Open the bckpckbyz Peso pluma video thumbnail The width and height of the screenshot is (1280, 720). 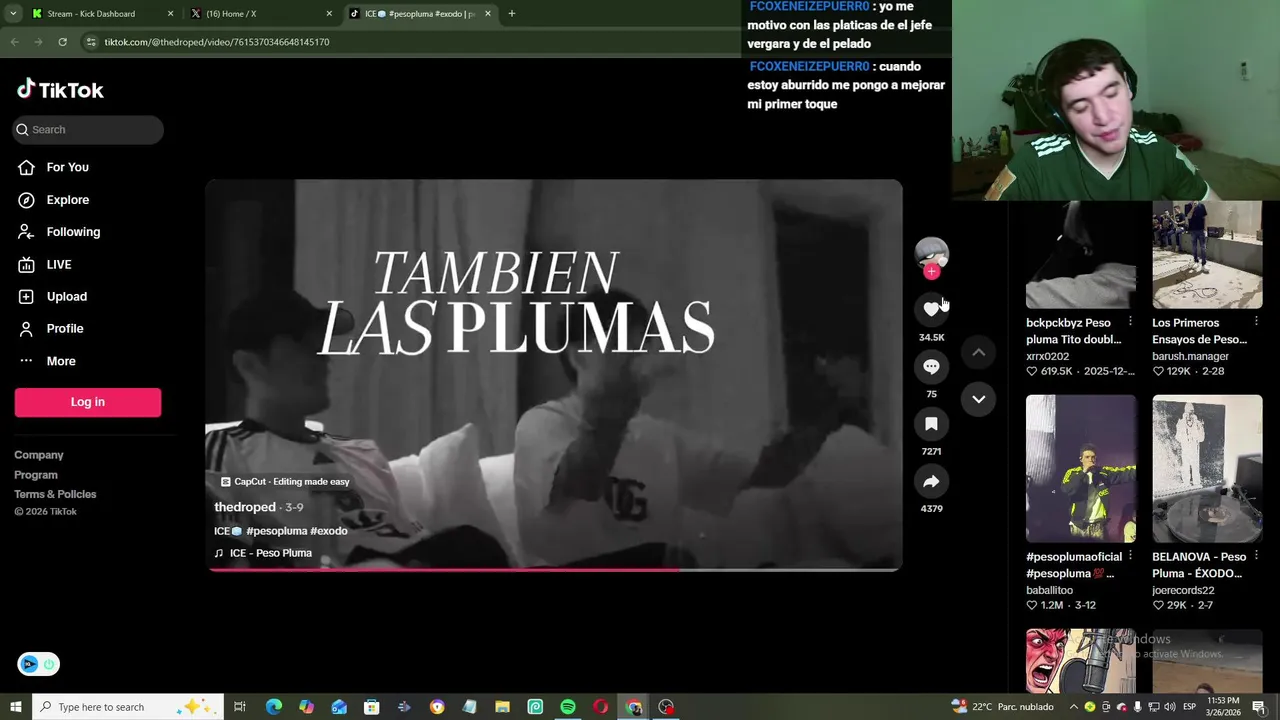tap(1081, 254)
